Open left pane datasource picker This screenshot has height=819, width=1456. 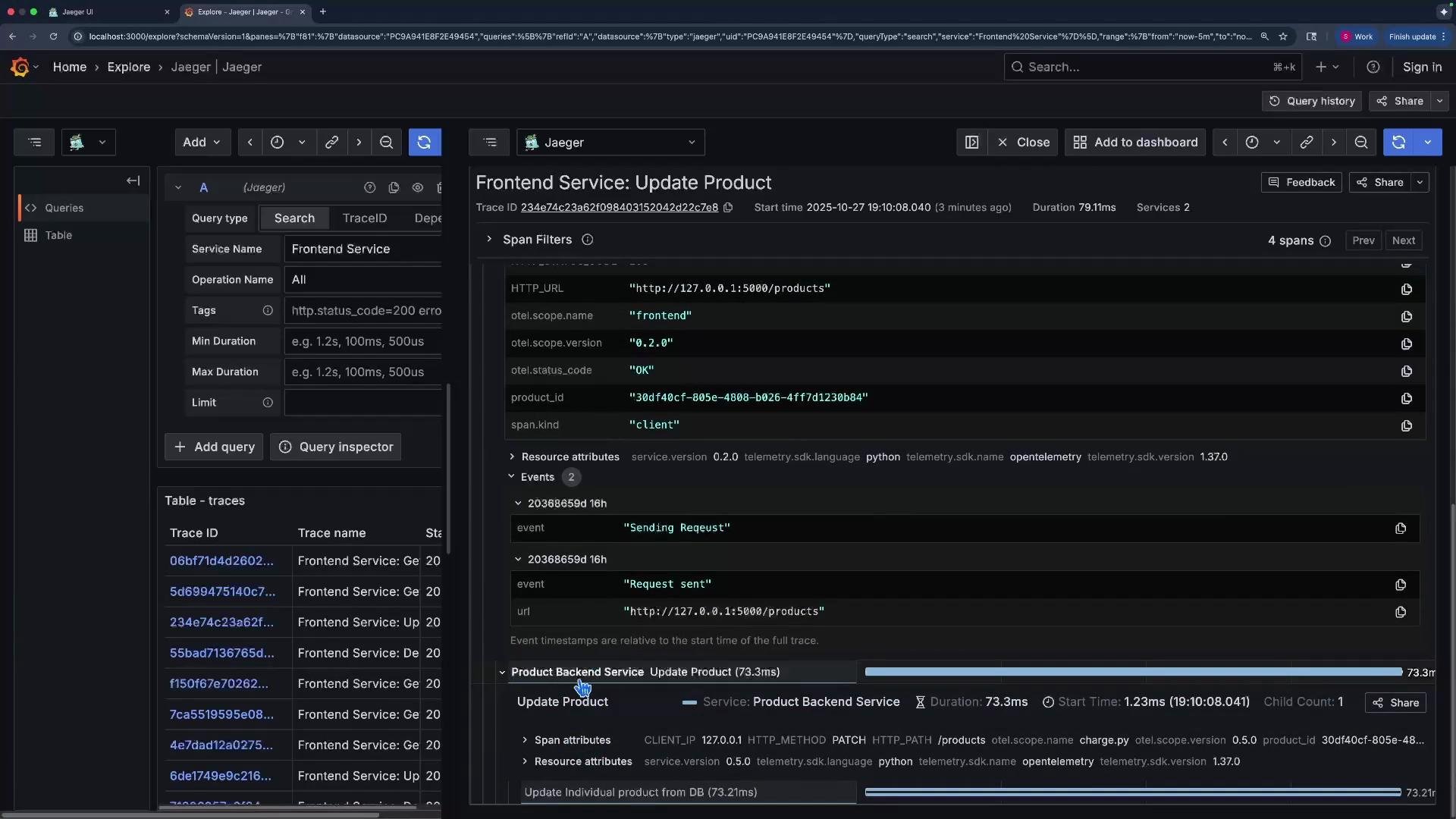tap(88, 143)
